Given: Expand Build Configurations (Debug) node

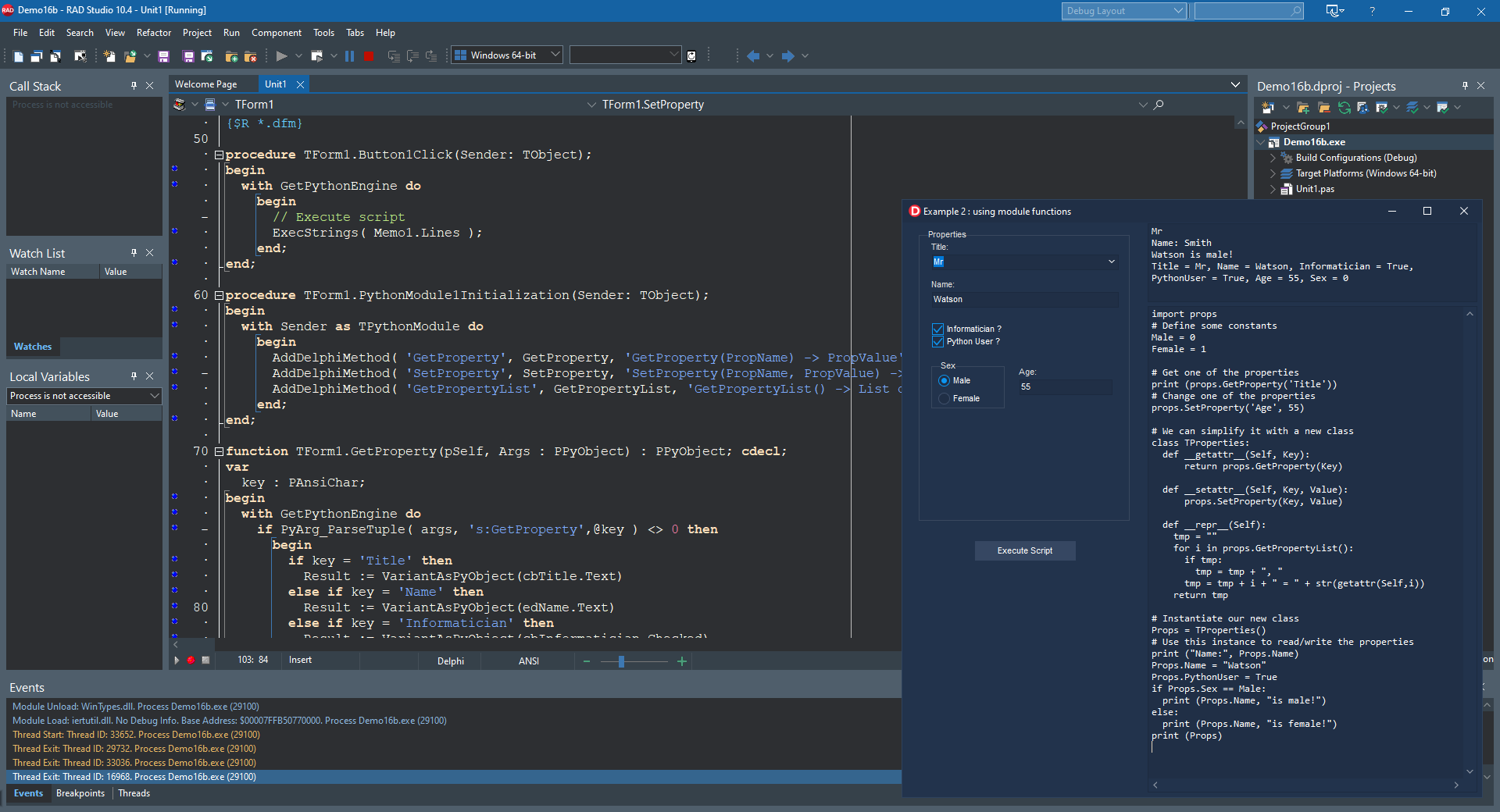Looking at the screenshot, I should [1273, 158].
